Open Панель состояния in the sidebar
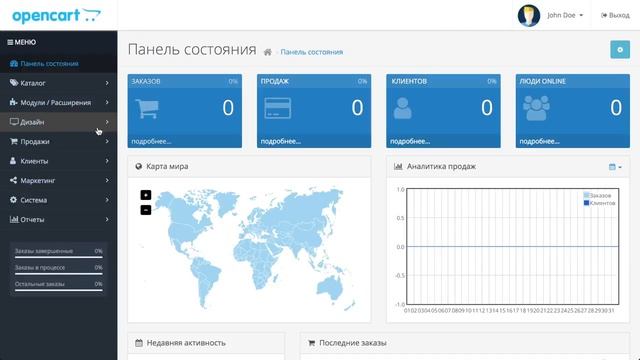 (x=58, y=63)
